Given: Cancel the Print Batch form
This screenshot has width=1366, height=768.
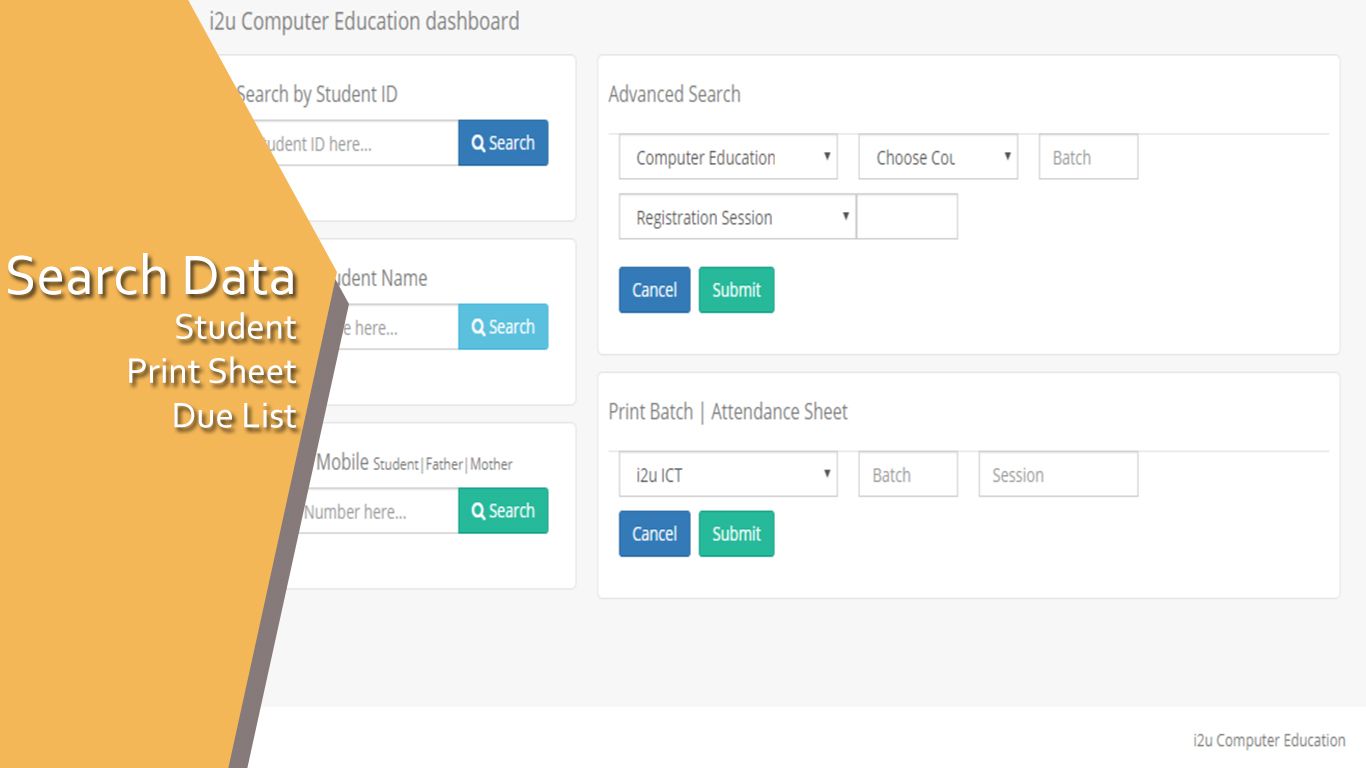Looking at the screenshot, I should click(x=654, y=534).
